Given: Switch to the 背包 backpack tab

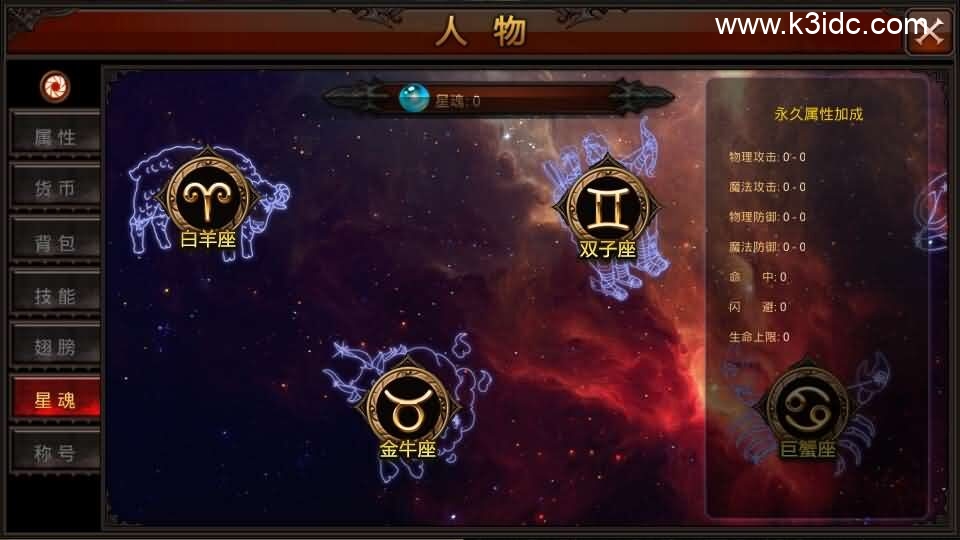Looking at the screenshot, I should pyautogui.click(x=55, y=242).
